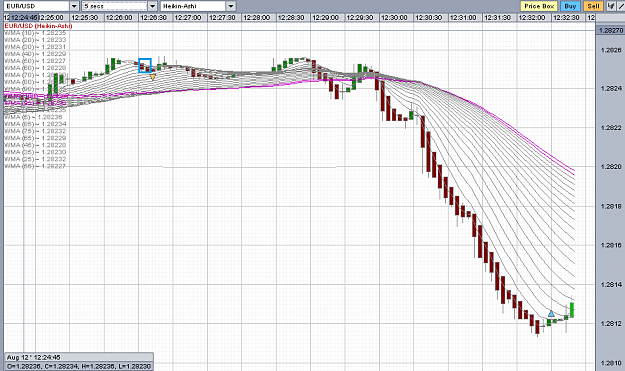Click the O/C/H/L values readout
Screen dimensions: 625x371
click(x=79, y=366)
